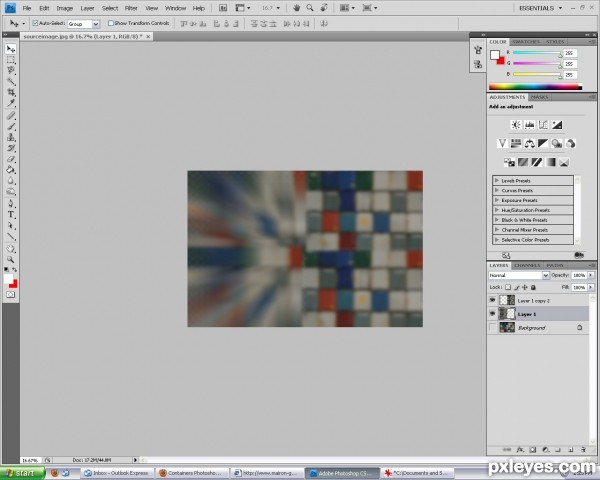
Task: Open the Image menu
Action: coord(65,8)
